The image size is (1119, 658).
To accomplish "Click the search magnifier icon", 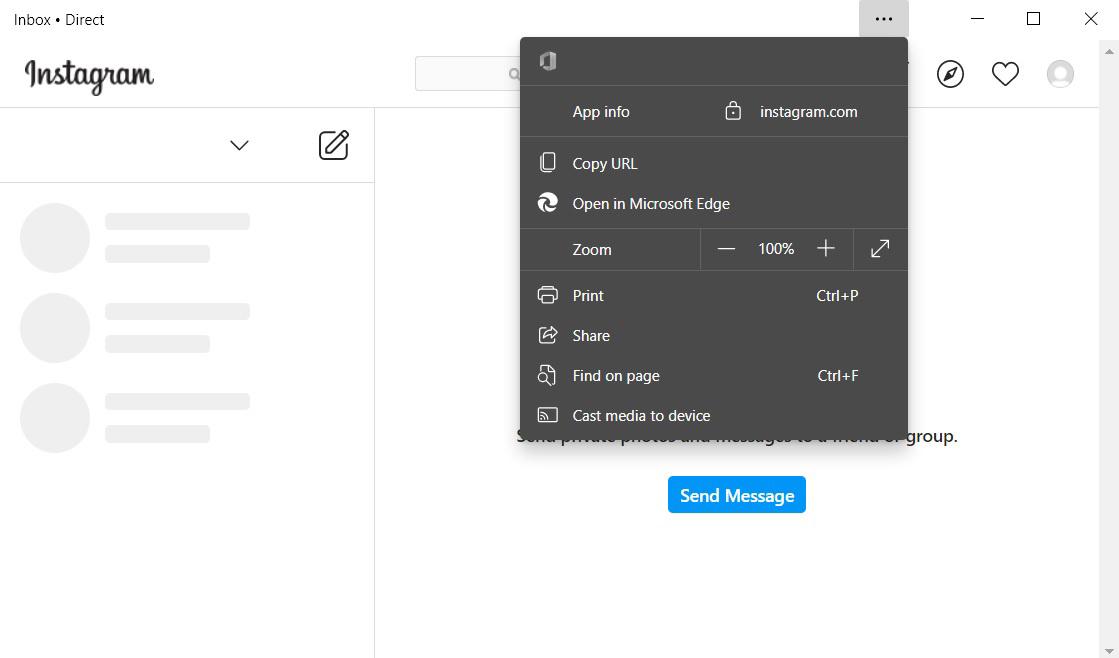I will 514,73.
